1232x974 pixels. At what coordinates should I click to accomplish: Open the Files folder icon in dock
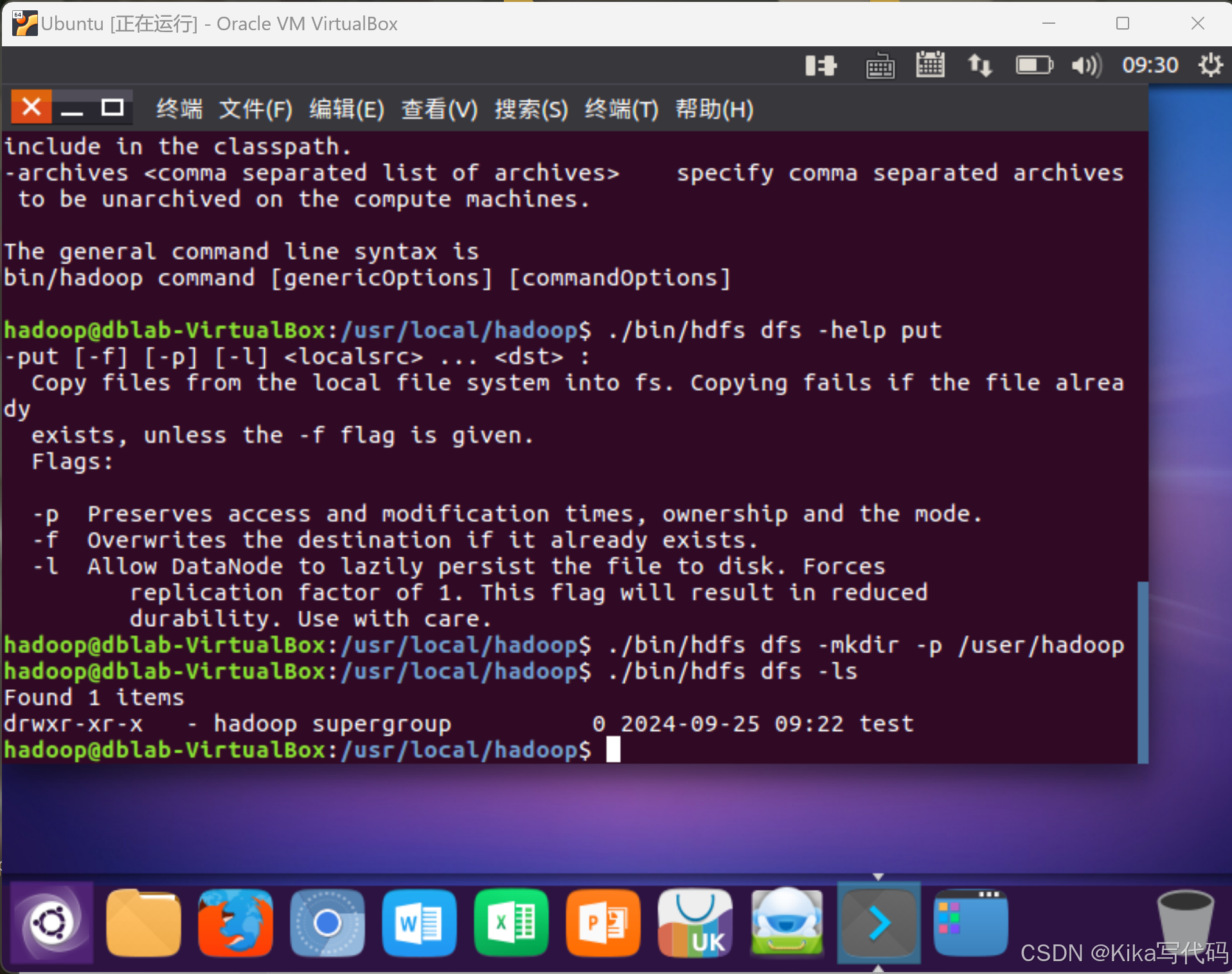(x=143, y=923)
